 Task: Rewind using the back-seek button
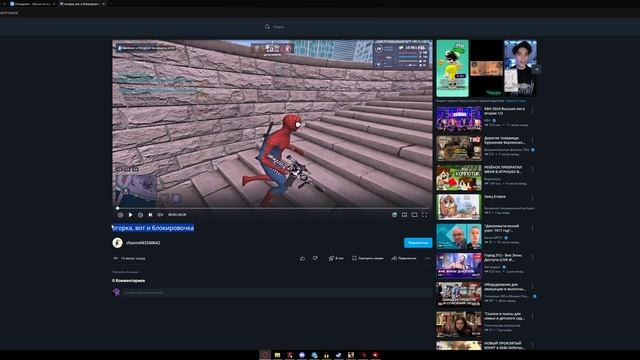[120, 215]
